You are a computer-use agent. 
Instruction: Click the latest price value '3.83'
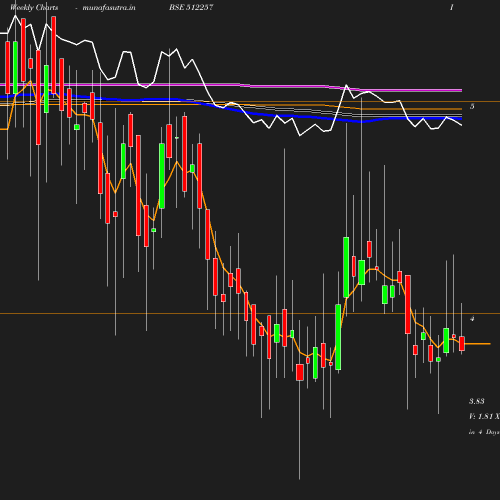(x=477, y=401)
